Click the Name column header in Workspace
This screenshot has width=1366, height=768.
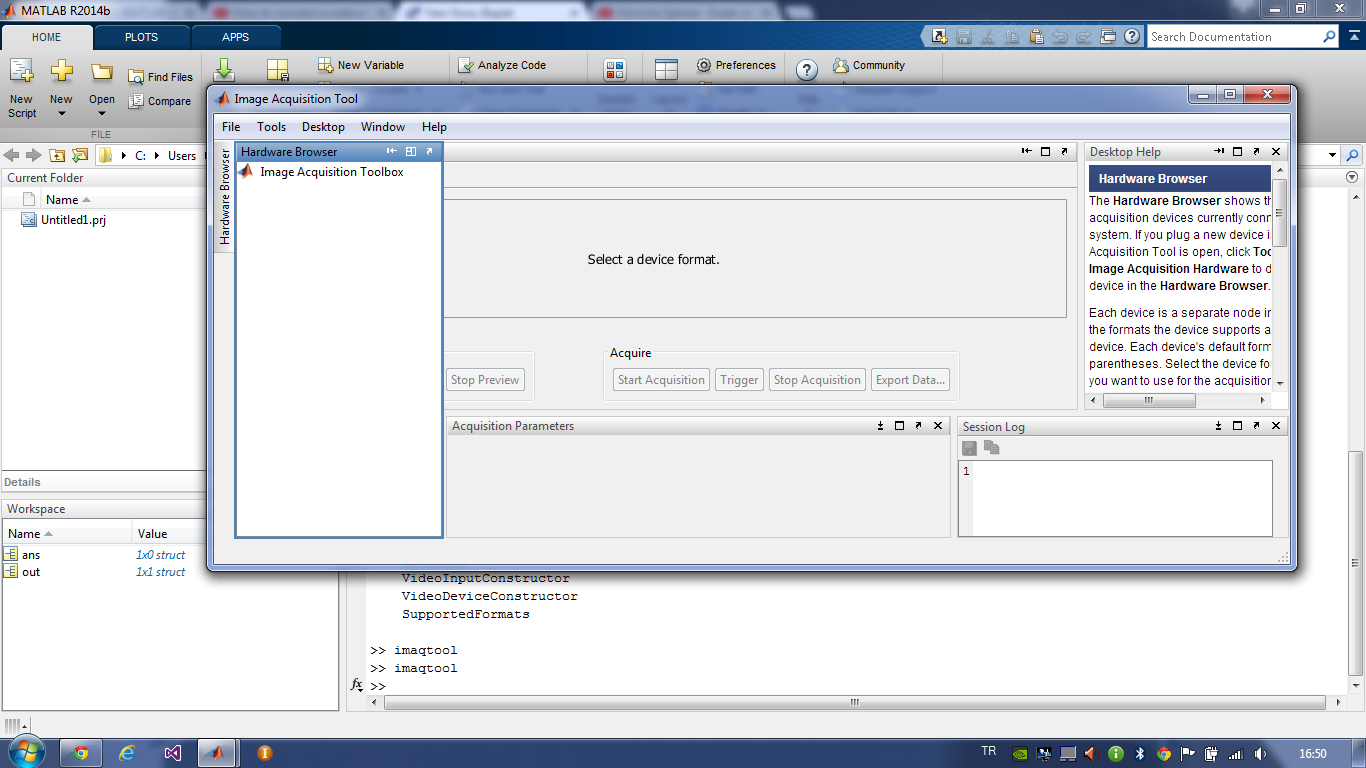(66, 534)
